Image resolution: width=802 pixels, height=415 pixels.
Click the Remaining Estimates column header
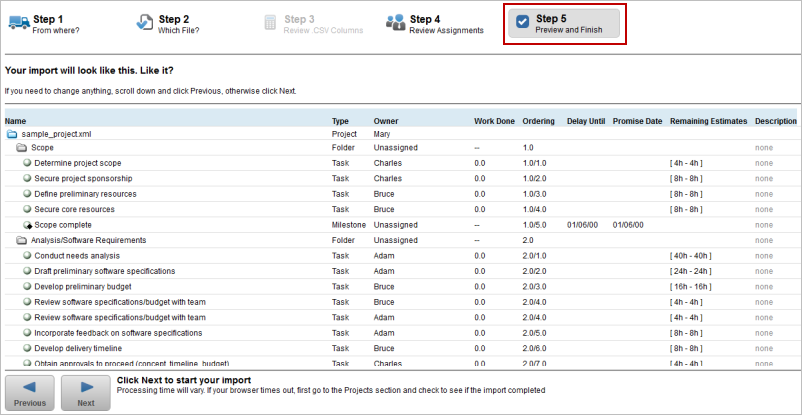(708, 121)
